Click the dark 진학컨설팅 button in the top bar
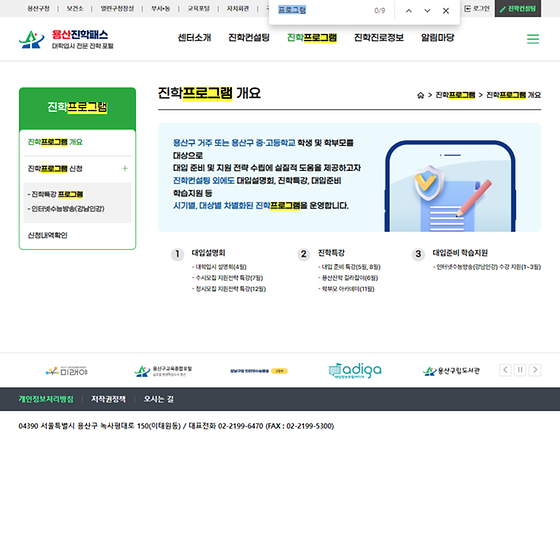Screen dimensions: 560x553 click(518, 9)
